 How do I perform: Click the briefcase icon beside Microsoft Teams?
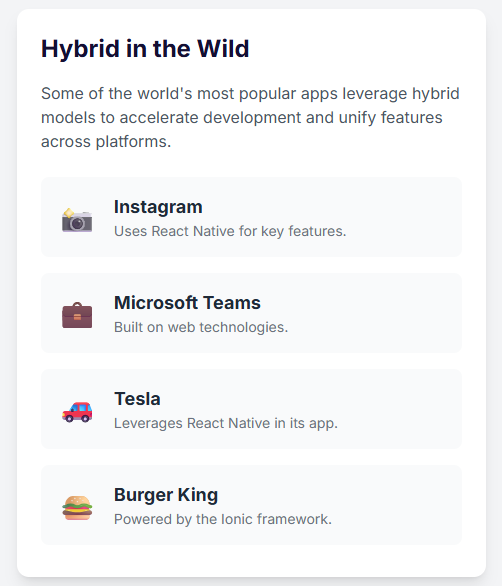tap(77, 315)
